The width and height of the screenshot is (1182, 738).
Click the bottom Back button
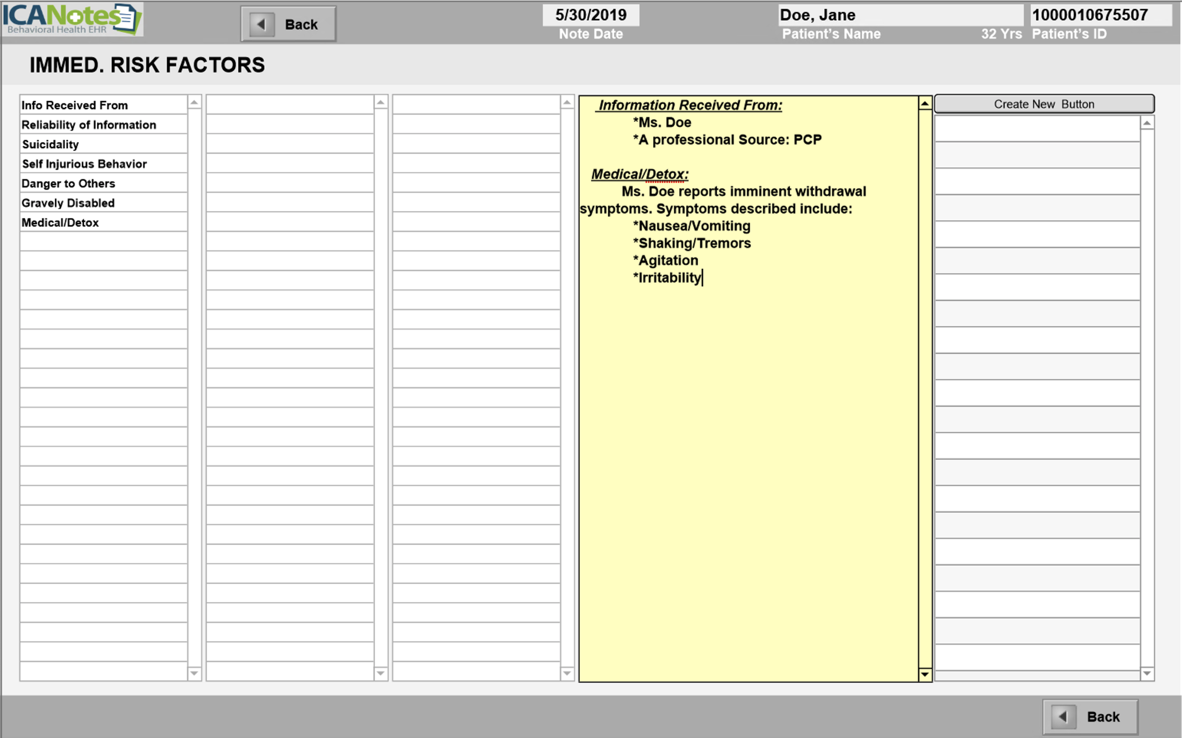tap(1090, 716)
